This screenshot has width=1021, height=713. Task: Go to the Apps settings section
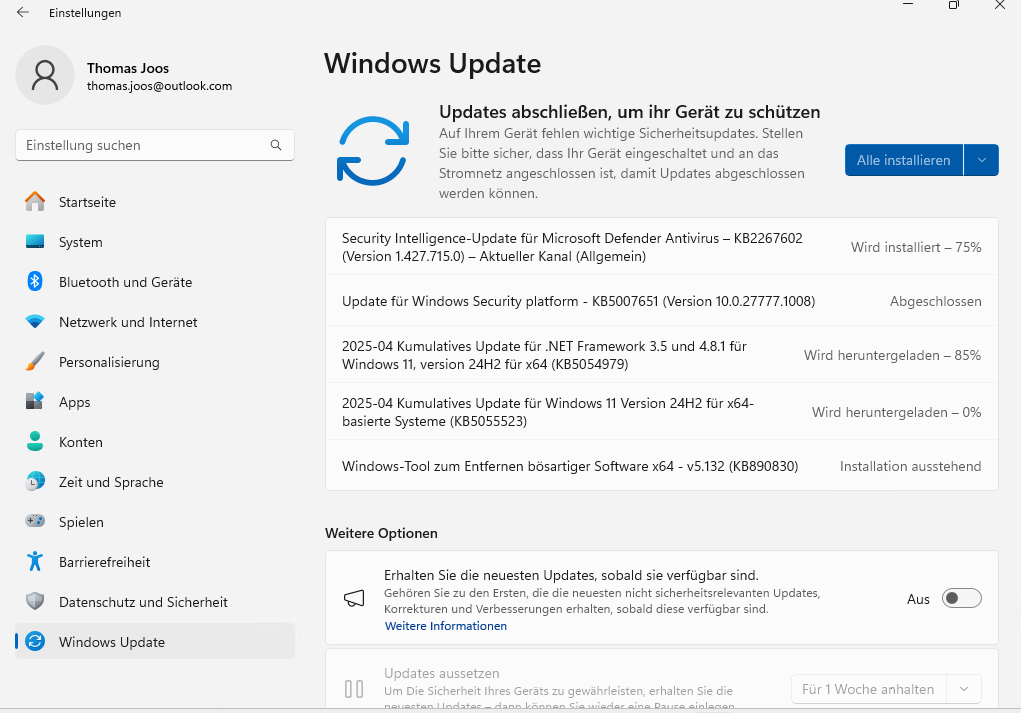(x=74, y=402)
